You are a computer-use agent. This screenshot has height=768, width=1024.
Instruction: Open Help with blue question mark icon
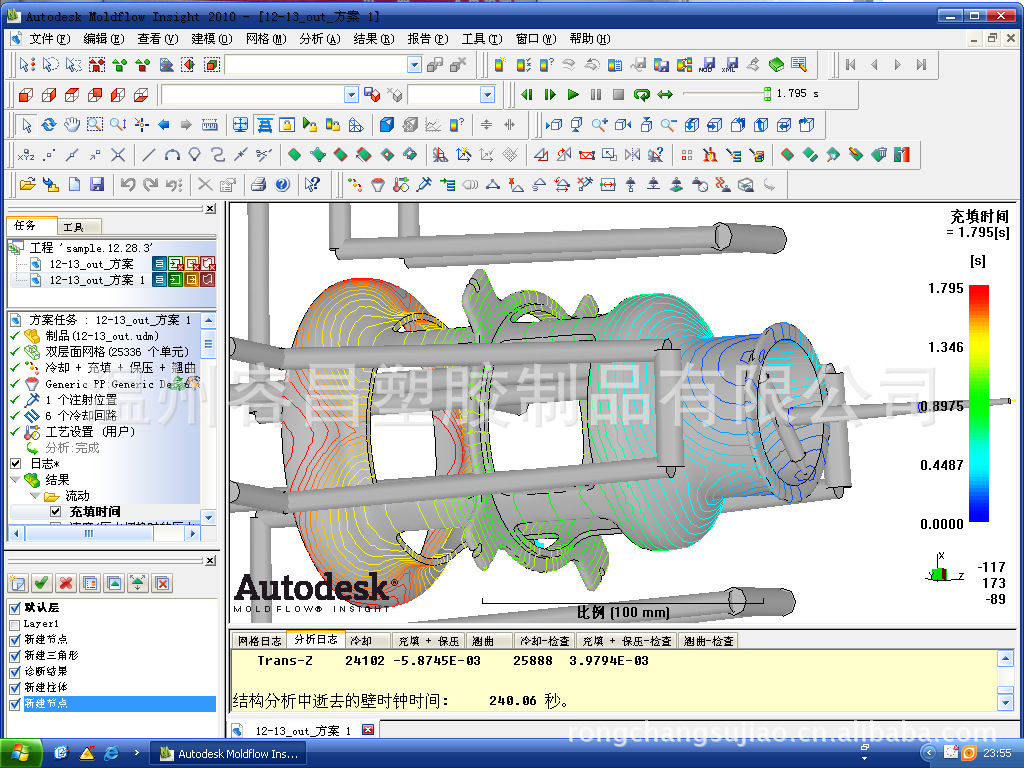pyautogui.click(x=282, y=185)
